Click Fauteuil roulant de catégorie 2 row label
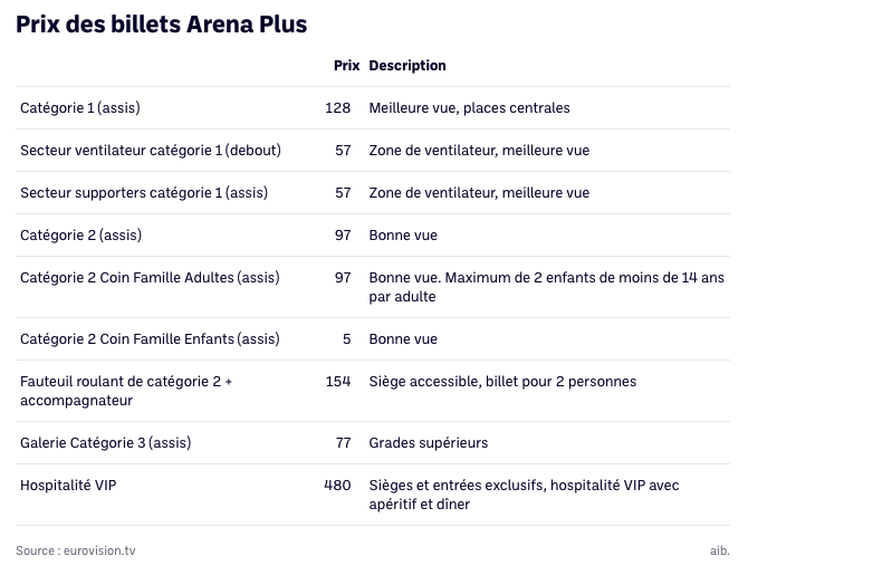 pyautogui.click(x=126, y=391)
